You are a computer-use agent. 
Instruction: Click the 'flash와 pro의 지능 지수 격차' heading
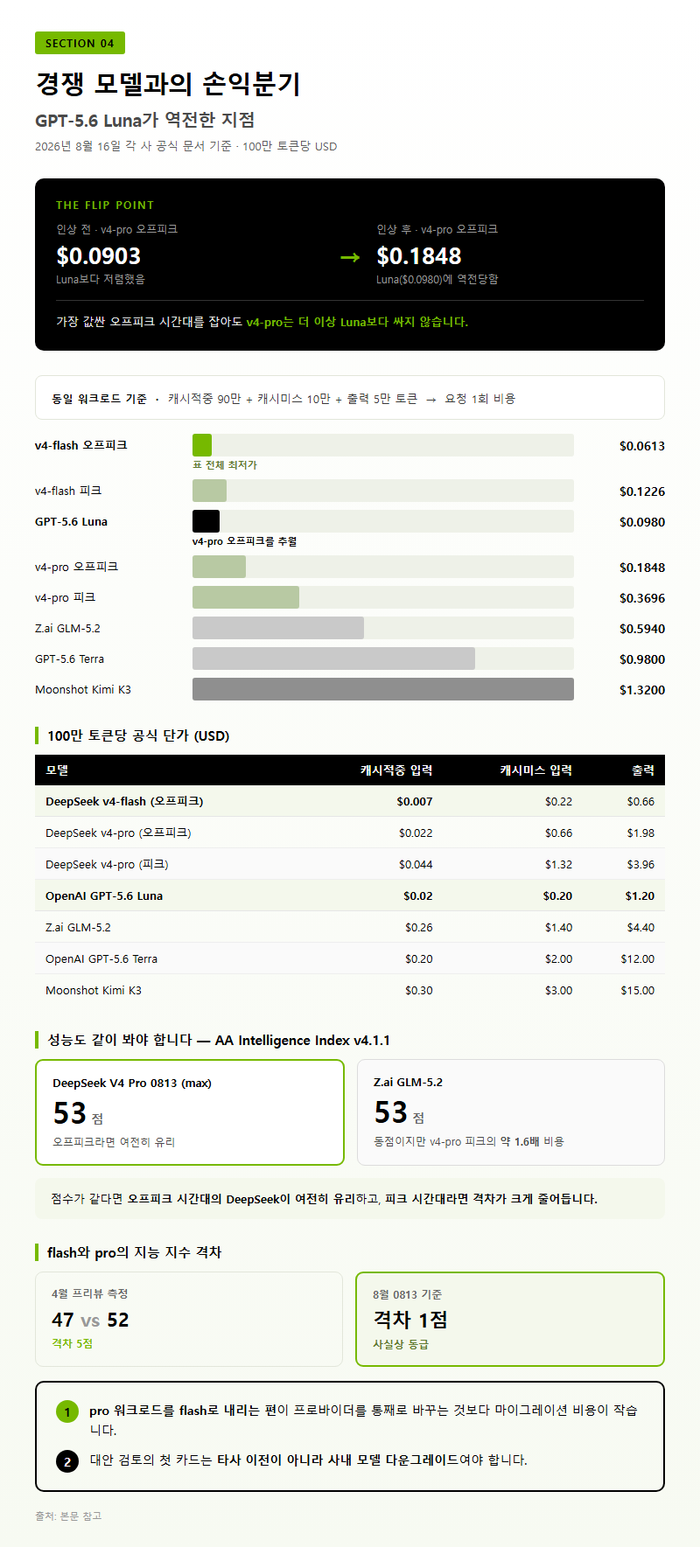(x=135, y=1252)
